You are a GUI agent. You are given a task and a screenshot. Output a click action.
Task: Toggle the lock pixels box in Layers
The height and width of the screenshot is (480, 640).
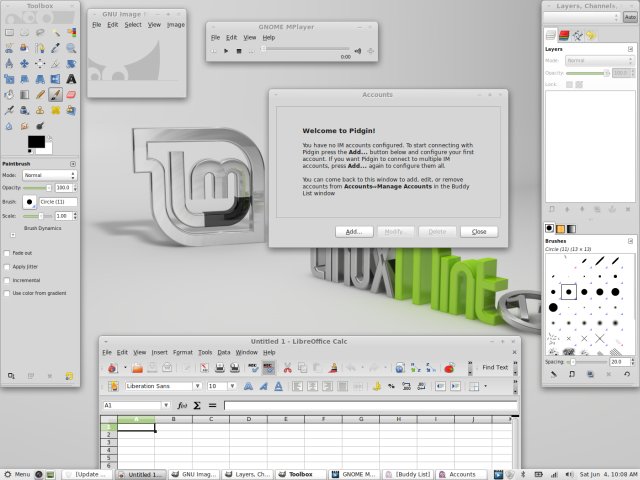pos(569,84)
